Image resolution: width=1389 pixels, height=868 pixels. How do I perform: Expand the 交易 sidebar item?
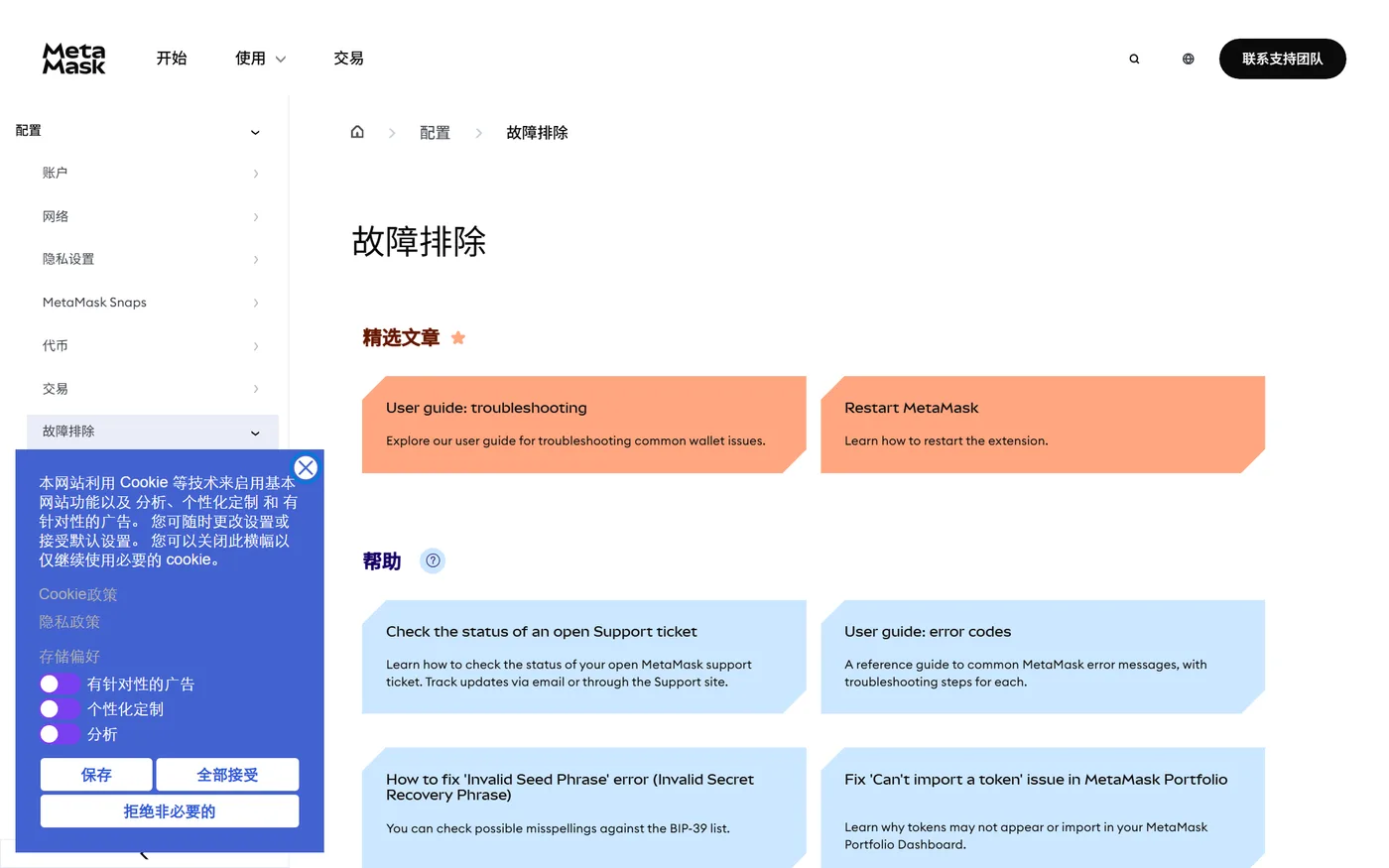coord(256,389)
